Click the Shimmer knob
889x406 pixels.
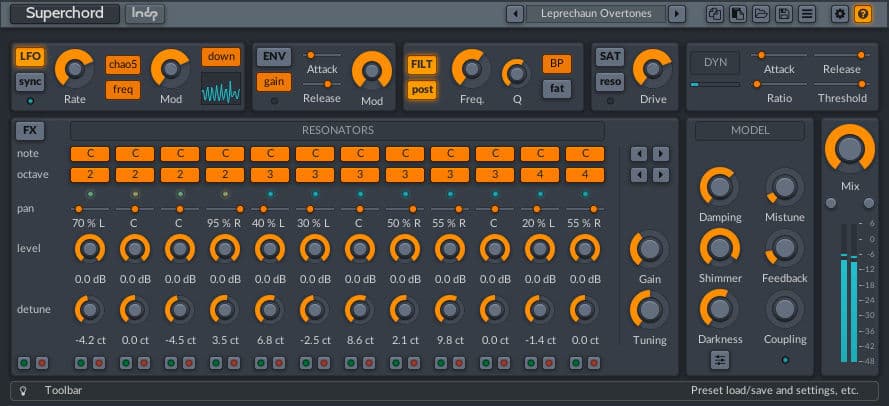(719, 248)
